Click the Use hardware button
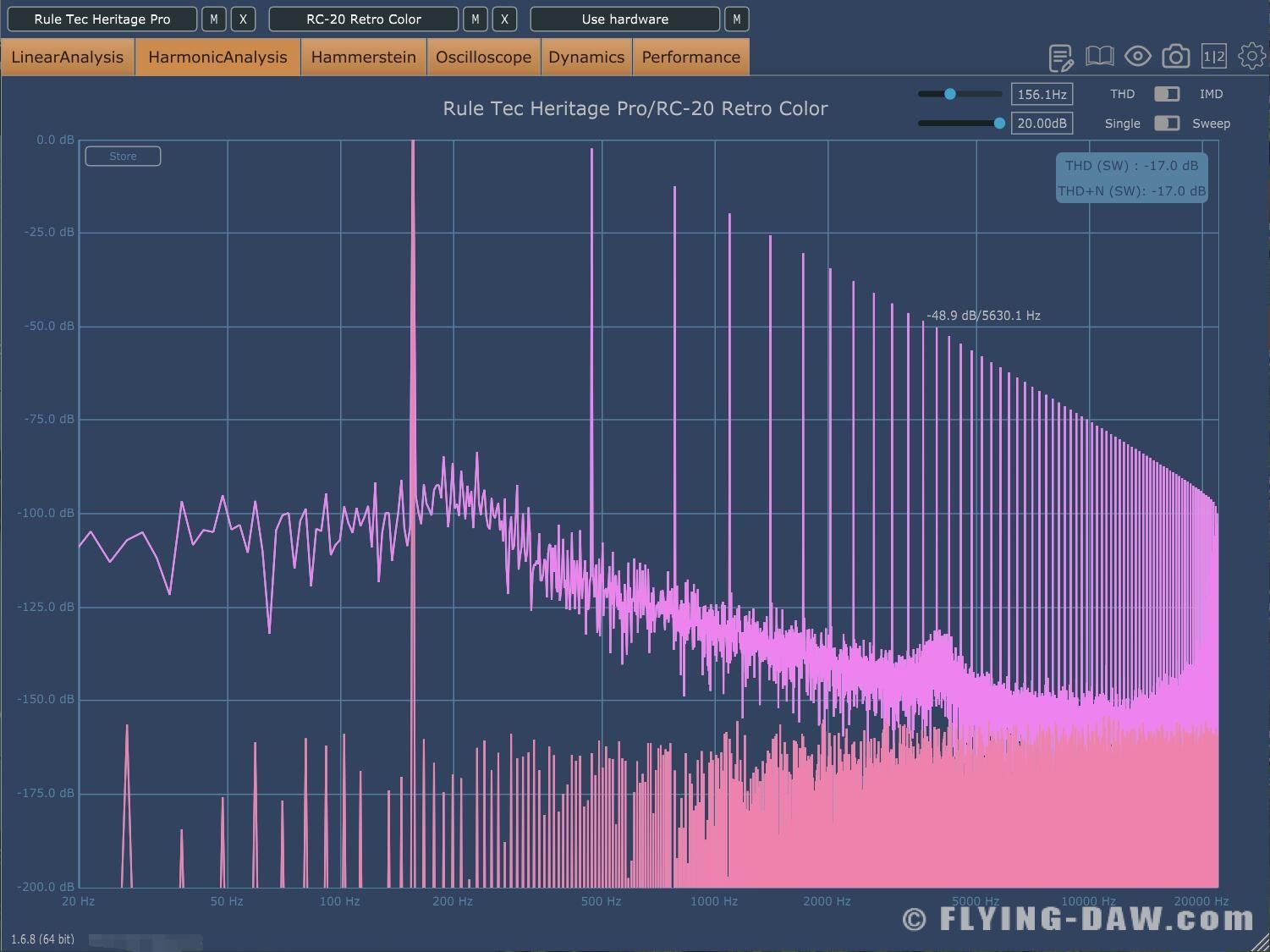The image size is (1270, 952). tap(625, 19)
